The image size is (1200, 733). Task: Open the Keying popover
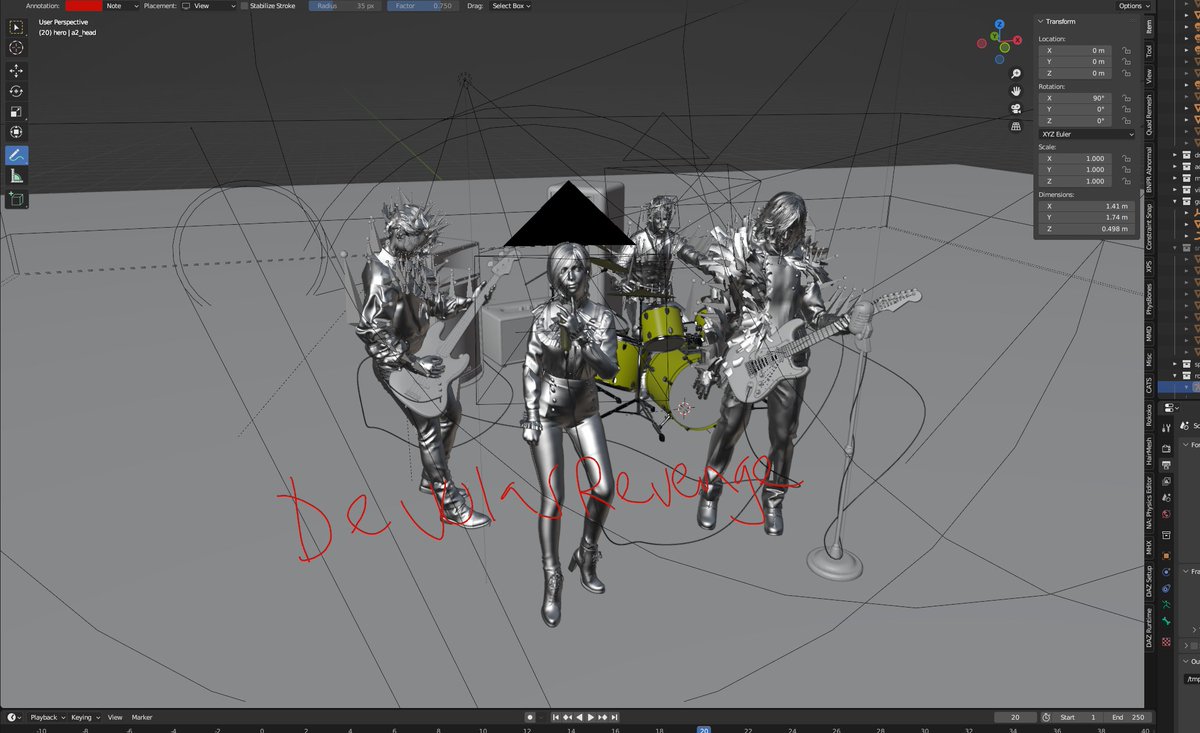pos(84,717)
